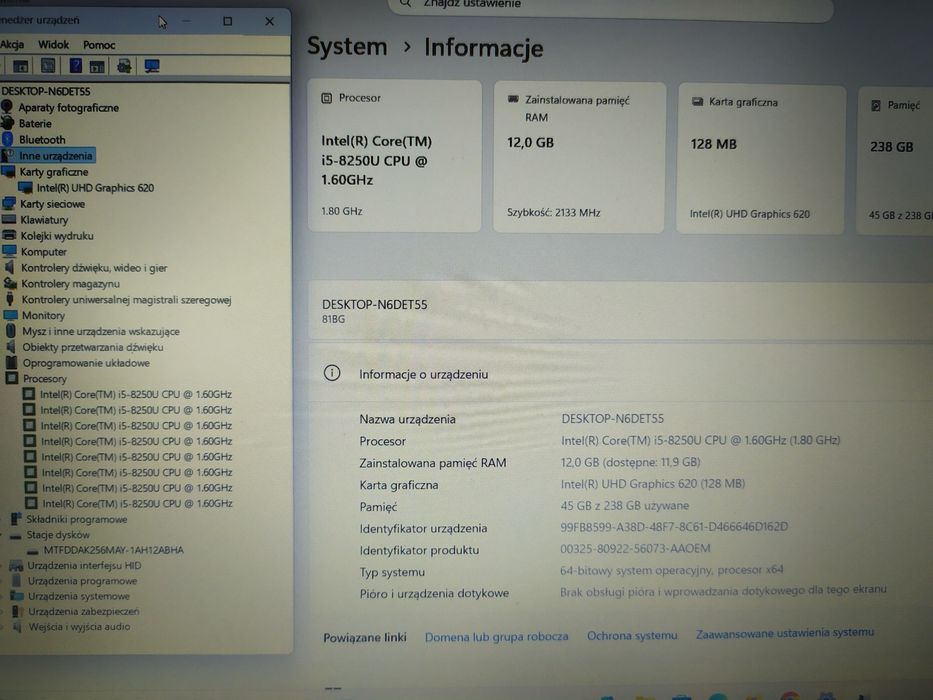This screenshot has height=700, width=933.
Task: Click the 81BG model label
Action: 333,319
